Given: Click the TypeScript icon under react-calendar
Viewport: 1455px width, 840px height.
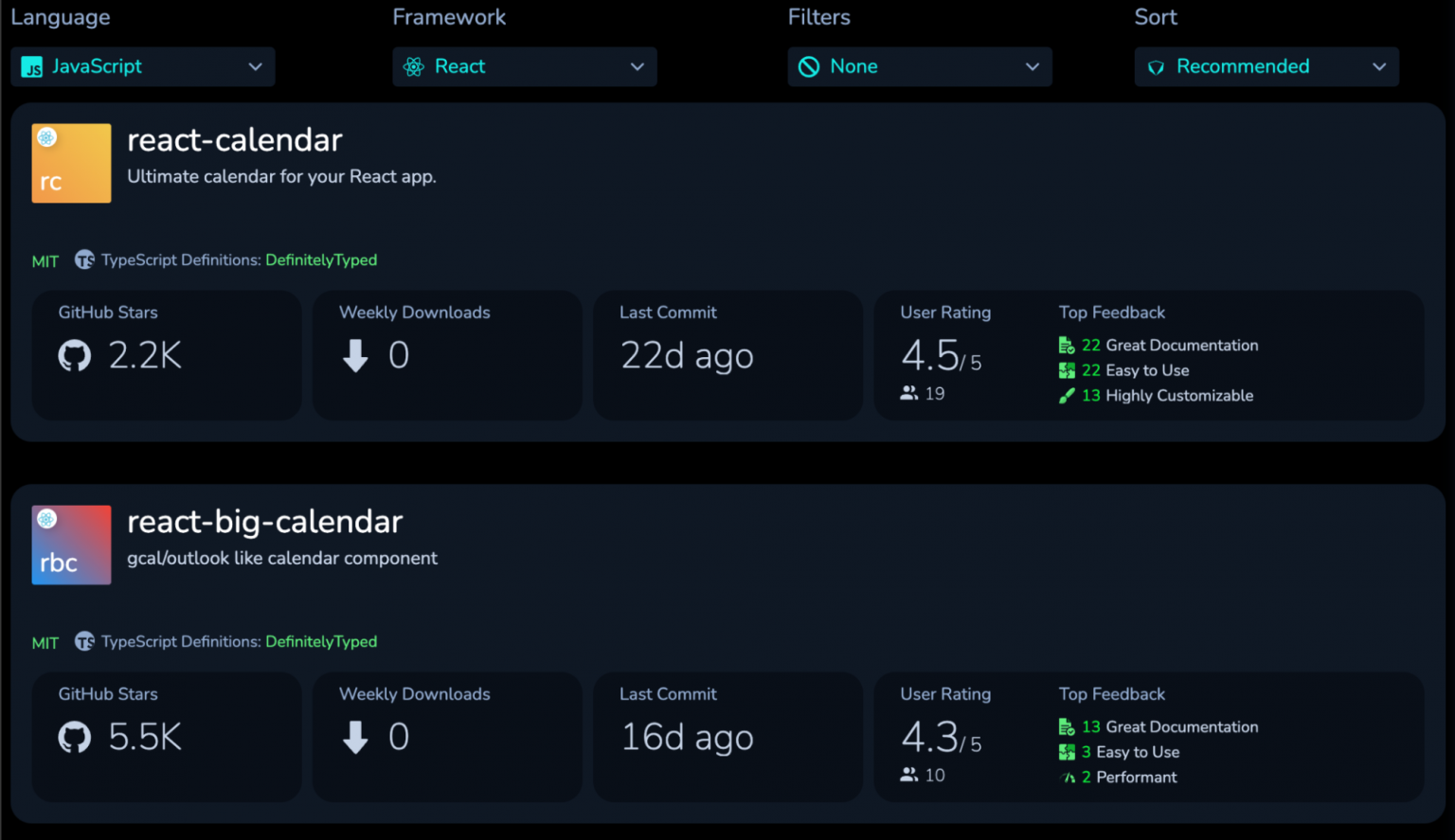Looking at the screenshot, I should pos(84,259).
